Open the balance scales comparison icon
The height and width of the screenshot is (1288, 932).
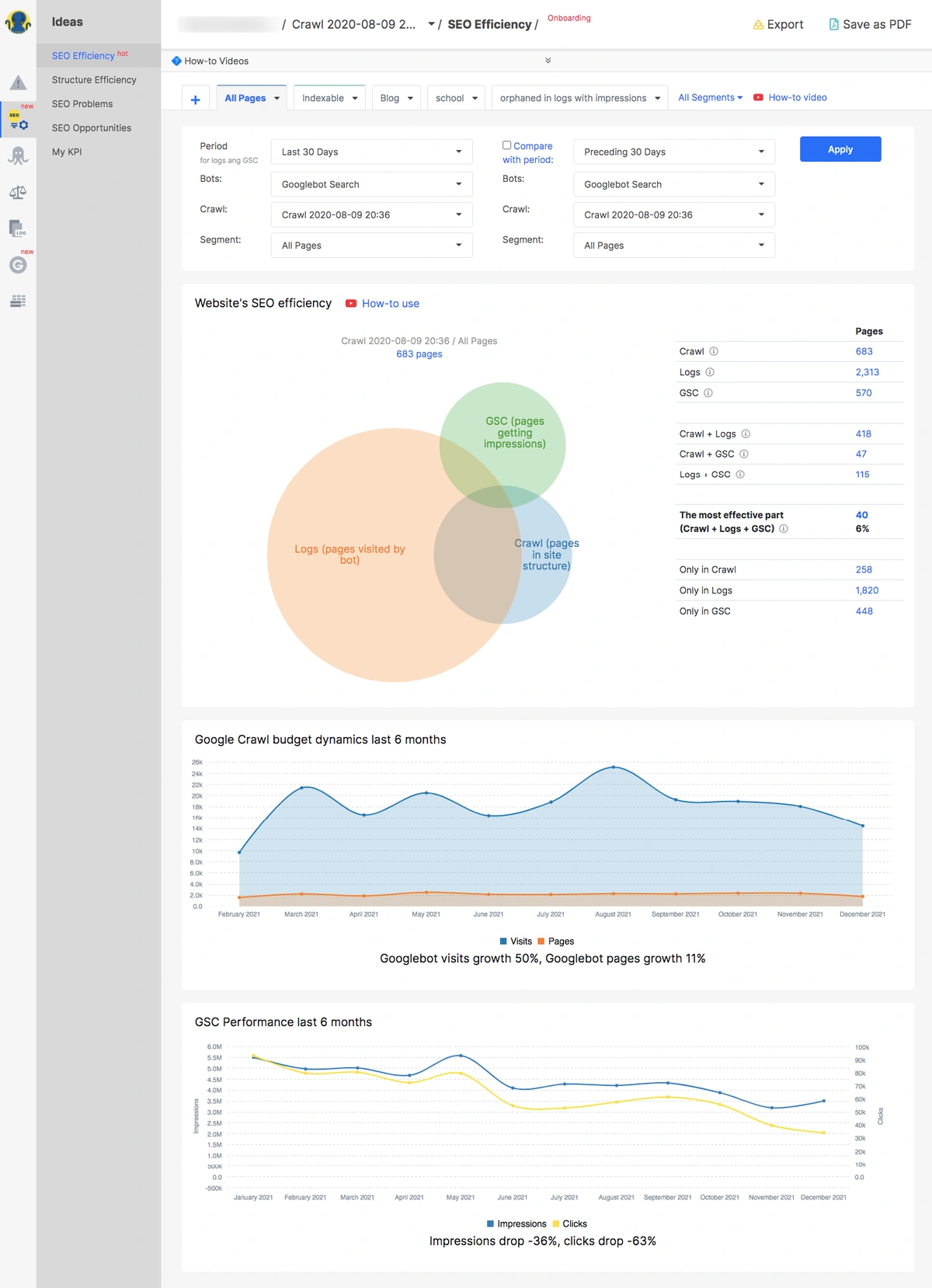(18, 193)
